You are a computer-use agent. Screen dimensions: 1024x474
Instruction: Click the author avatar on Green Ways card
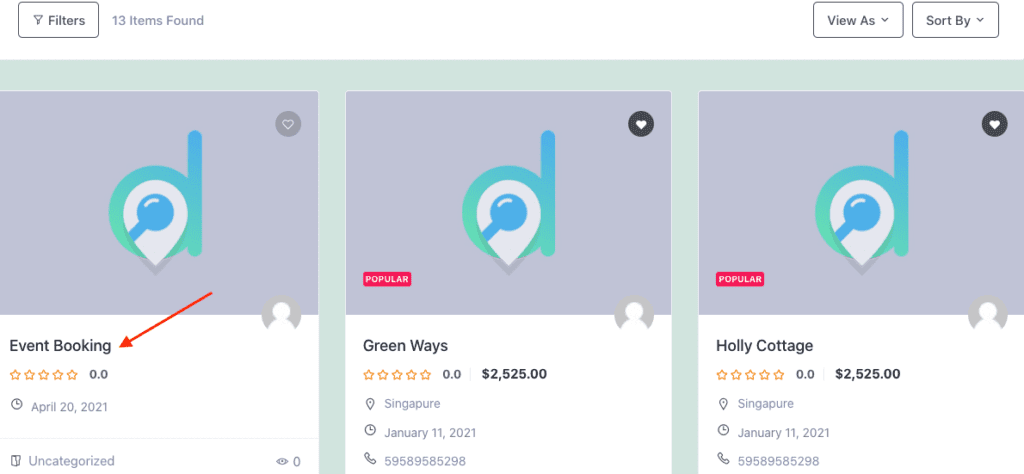pyautogui.click(x=634, y=315)
